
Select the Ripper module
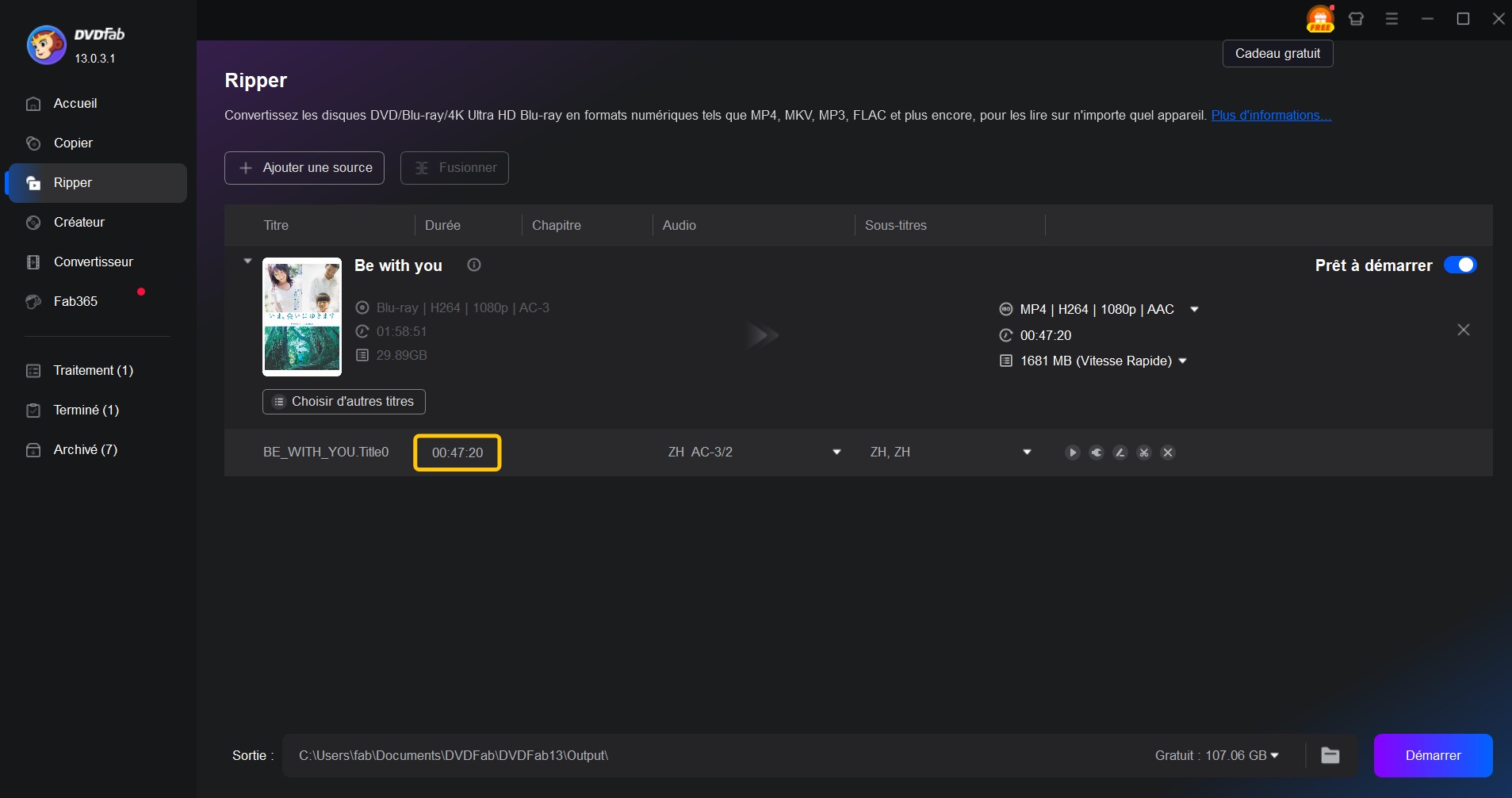(98, 183)
